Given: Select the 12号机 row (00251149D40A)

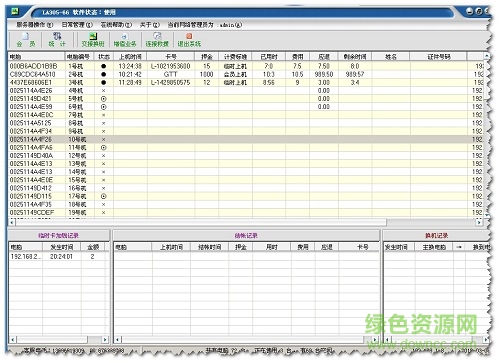Looking at the screenshot, I should tap(246, 155).
